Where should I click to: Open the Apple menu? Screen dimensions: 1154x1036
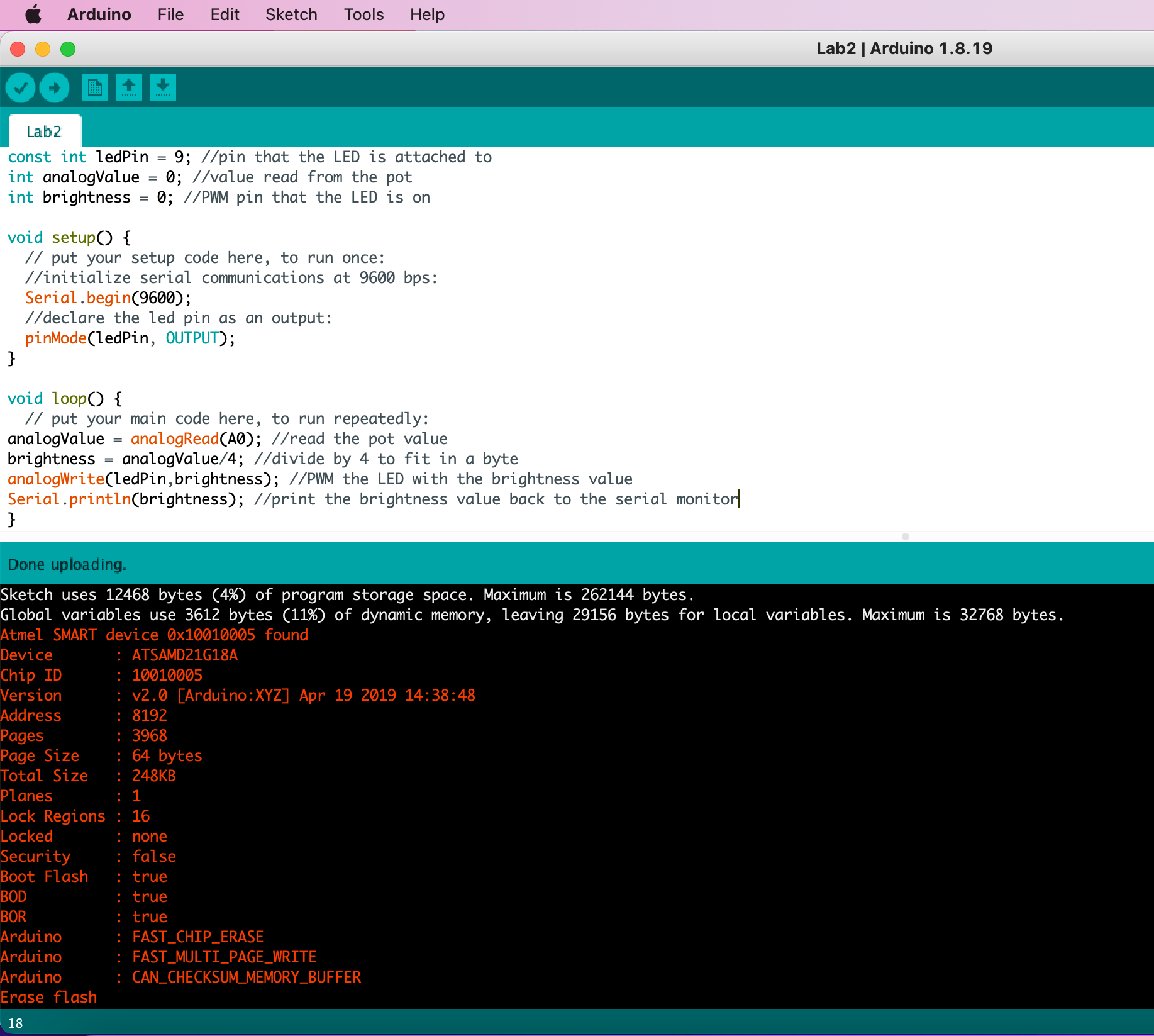point(33,14)
